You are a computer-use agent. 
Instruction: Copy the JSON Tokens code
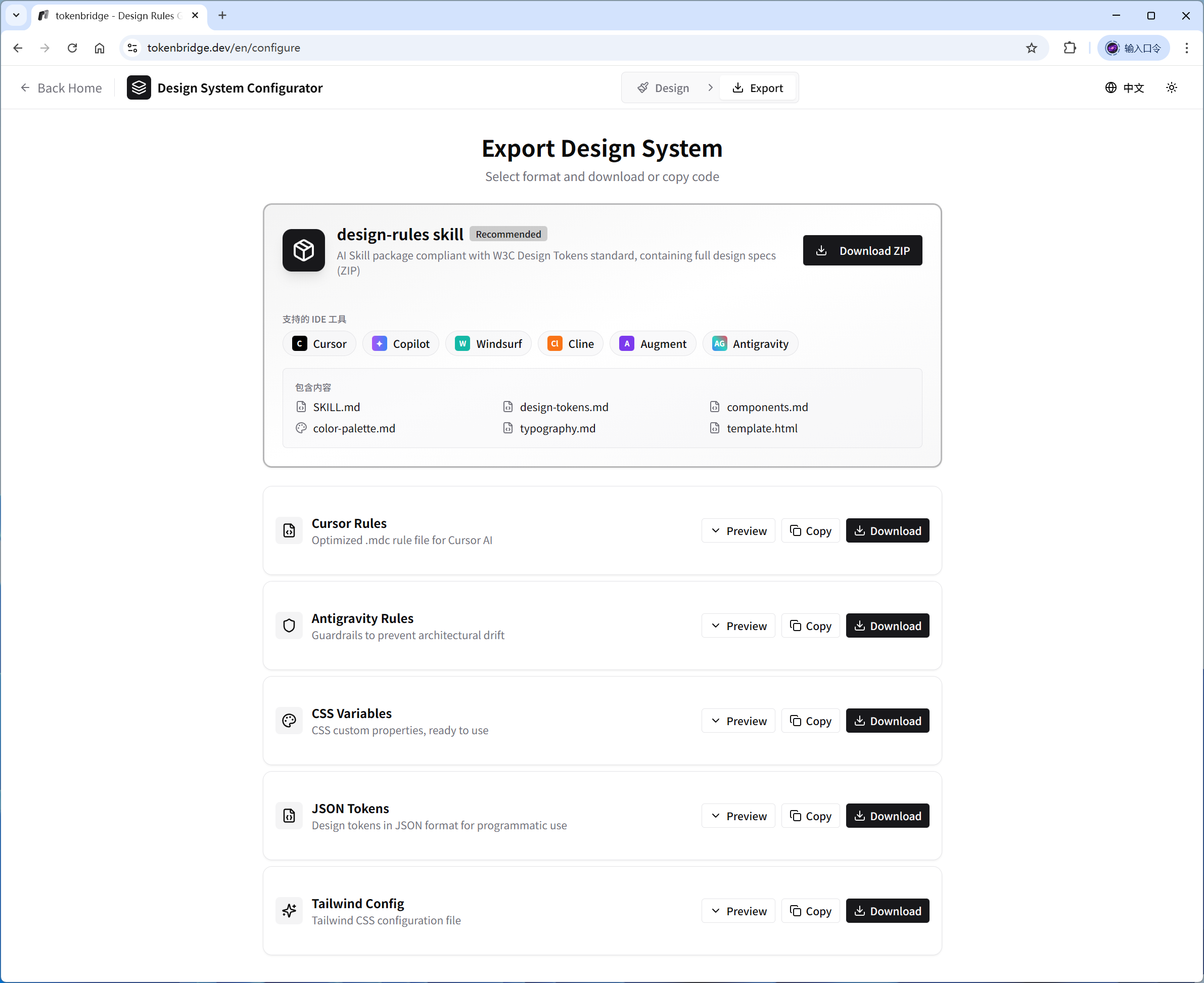tap(810, 816)
